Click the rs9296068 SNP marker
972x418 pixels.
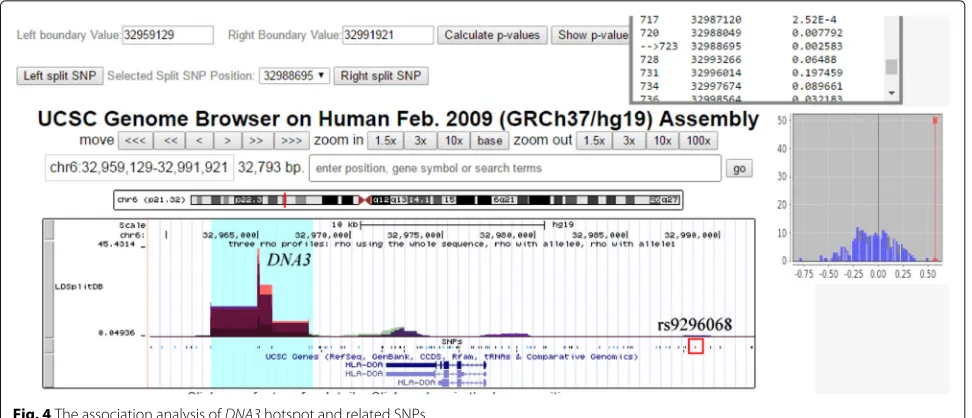pos(696,346)
